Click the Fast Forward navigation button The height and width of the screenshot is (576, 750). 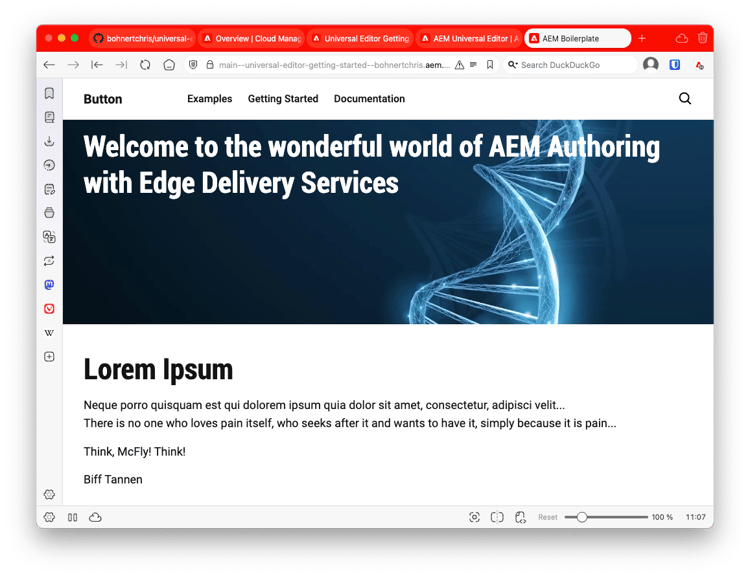coord(121,65)
